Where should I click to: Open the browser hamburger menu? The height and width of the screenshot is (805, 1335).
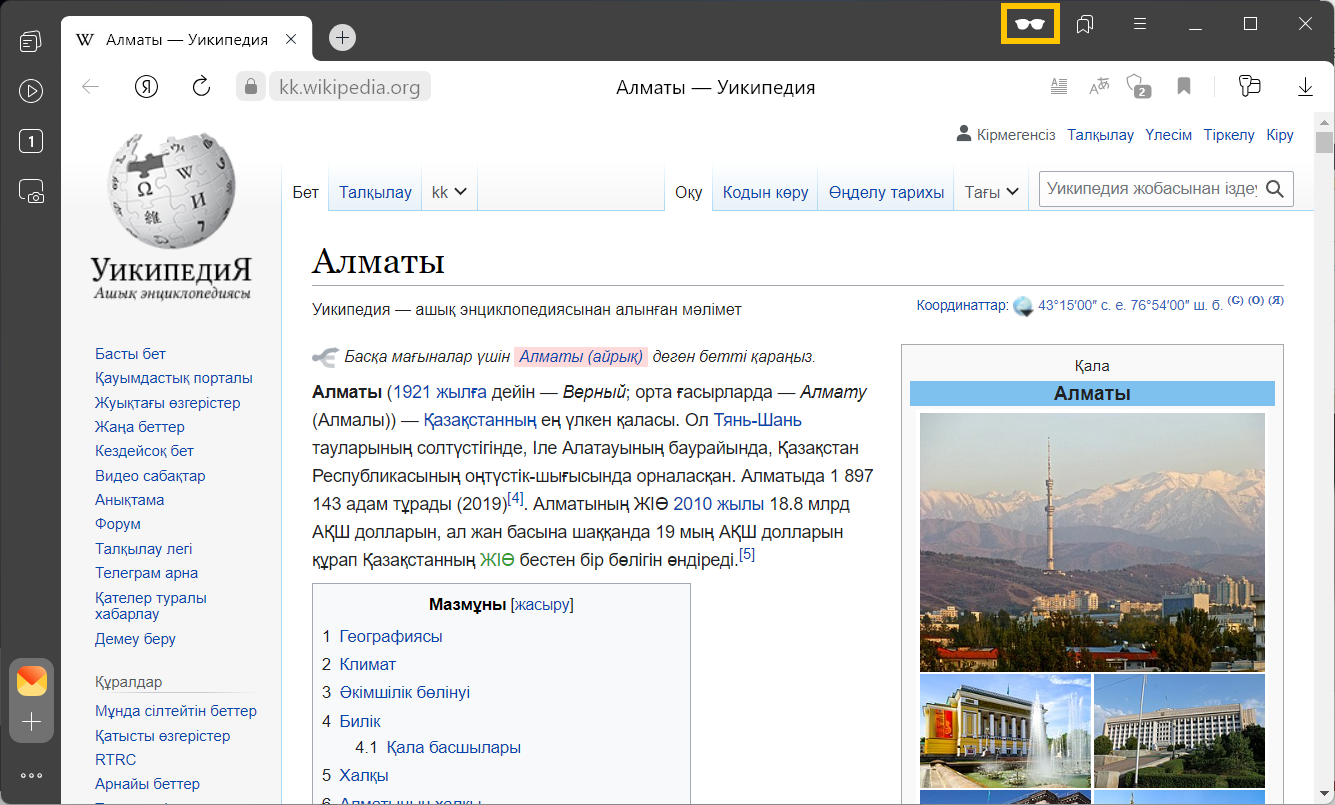coord(1140,24)
